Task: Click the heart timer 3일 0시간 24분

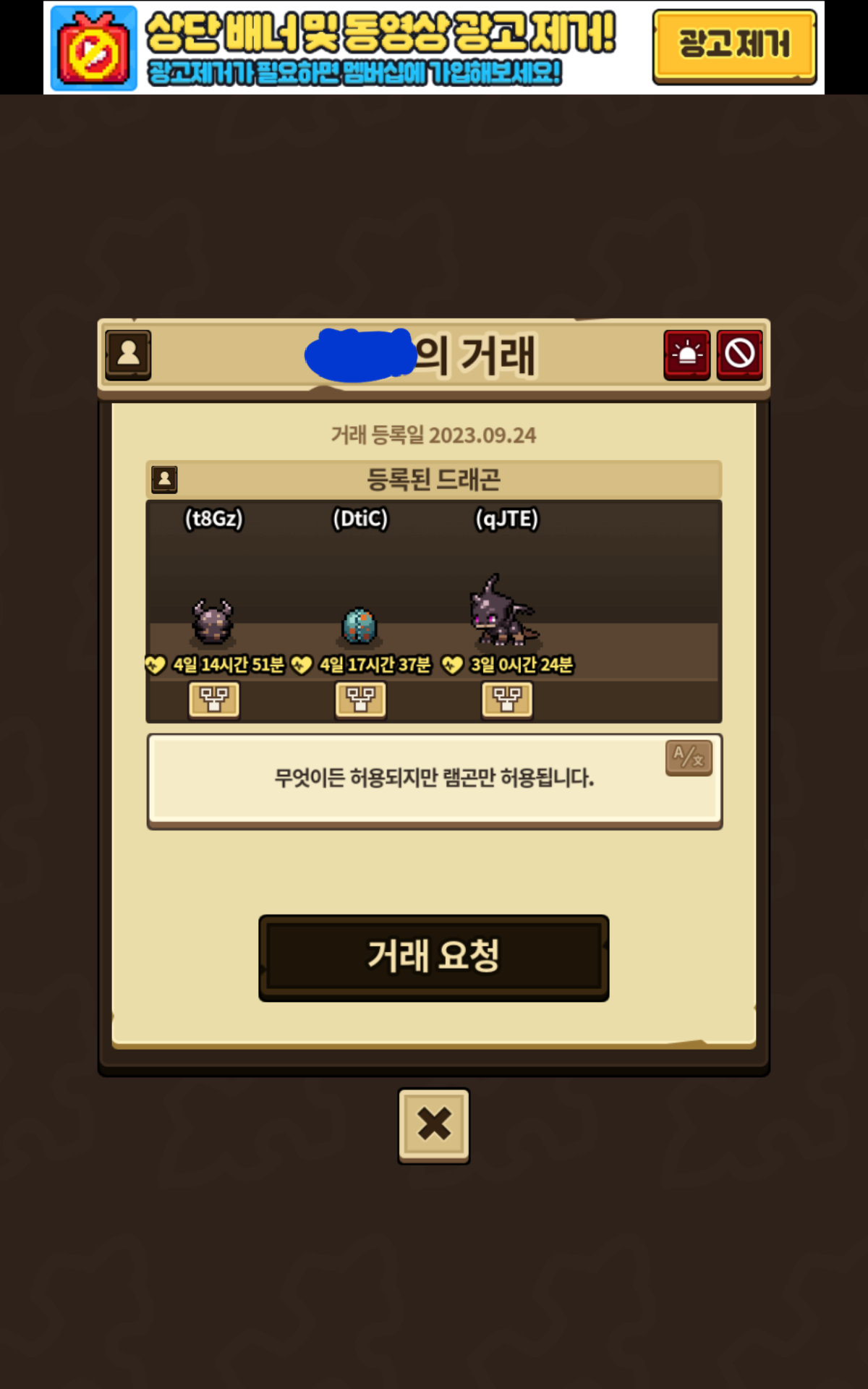Action: pos(508,665)
